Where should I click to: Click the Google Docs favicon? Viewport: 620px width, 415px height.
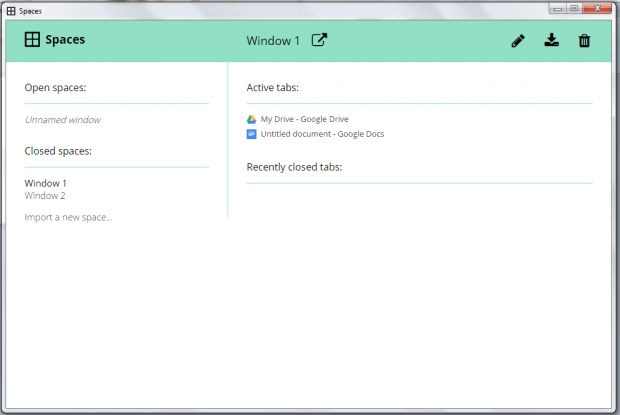(x=251, y=134)
